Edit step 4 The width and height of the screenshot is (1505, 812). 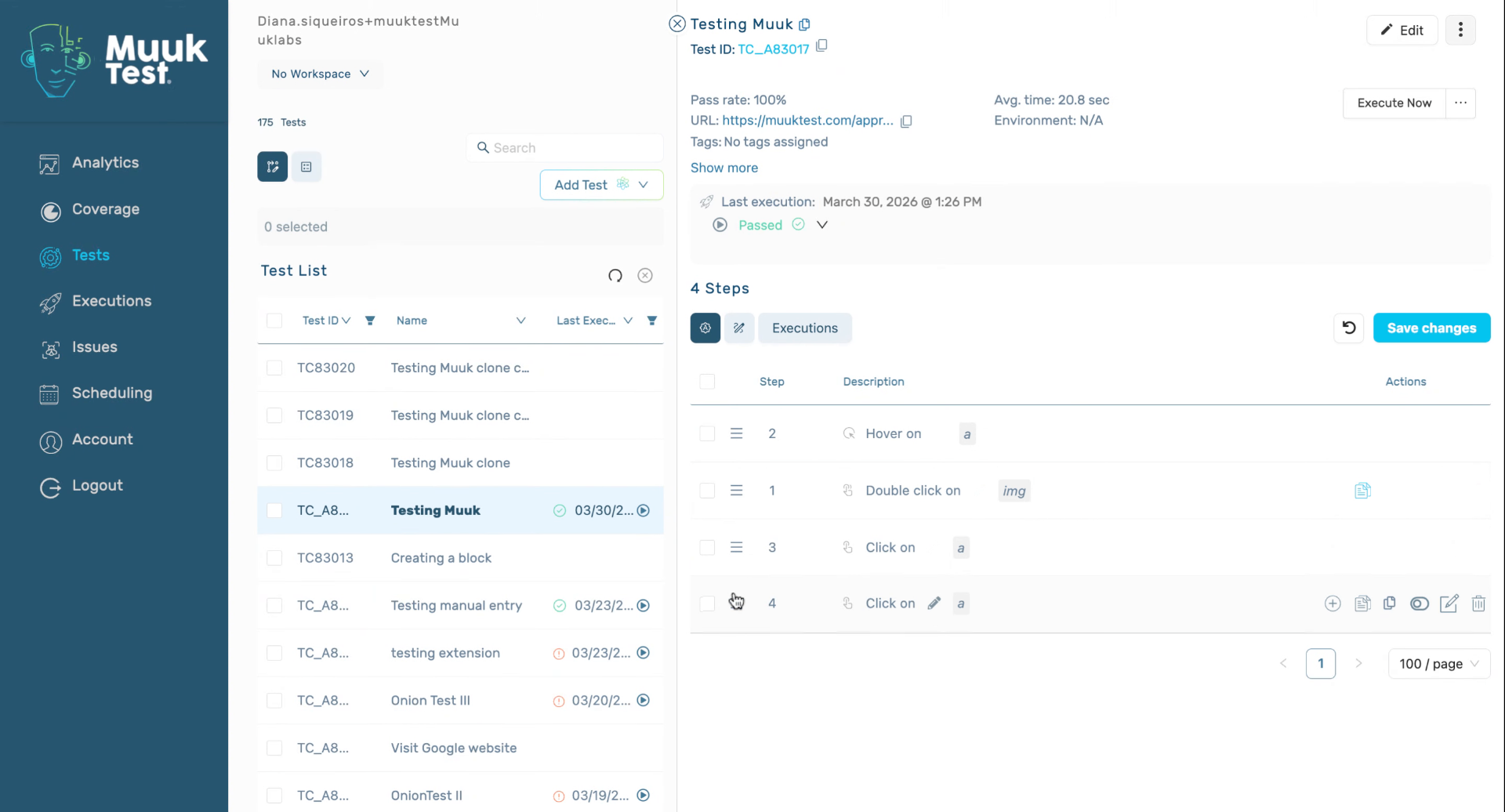[x=1449, y=604]
